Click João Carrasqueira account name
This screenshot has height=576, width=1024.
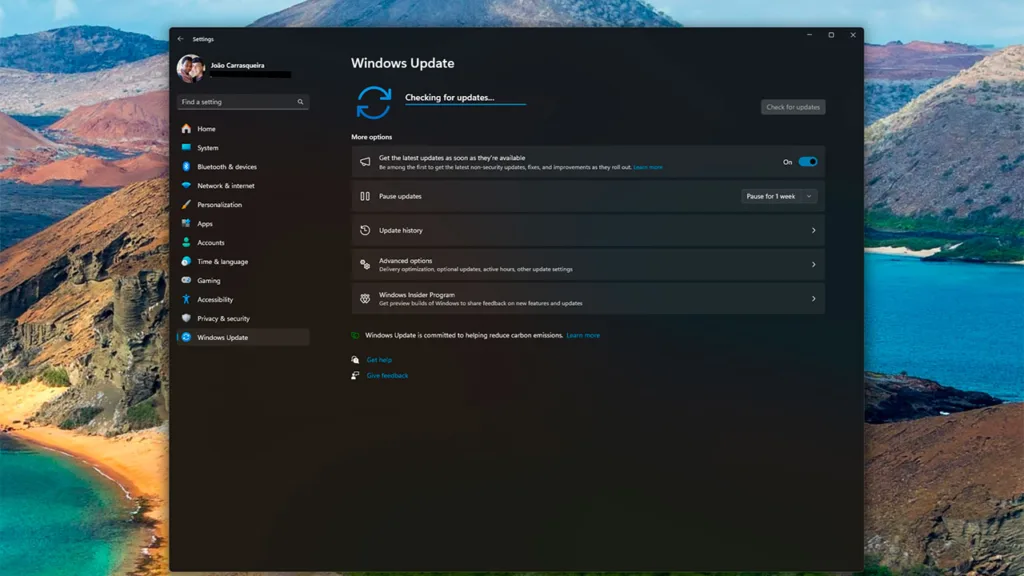[237, 65]
